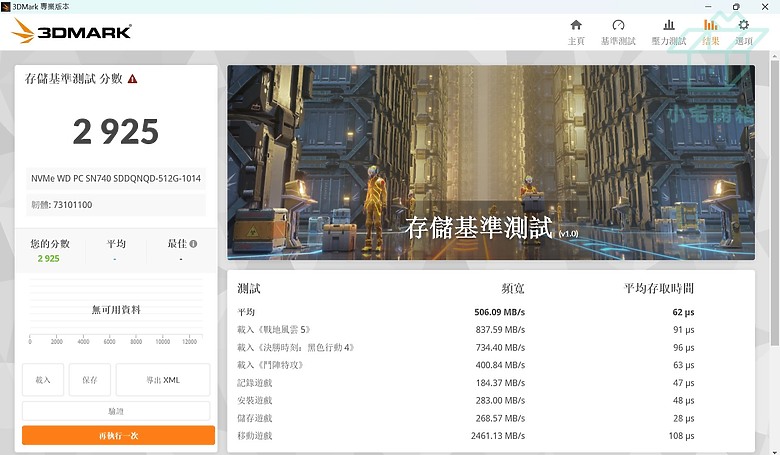Viewport: 780px width, 455px height.
Task: Click the 平均存取時間 column header
Action: [659, 288]
